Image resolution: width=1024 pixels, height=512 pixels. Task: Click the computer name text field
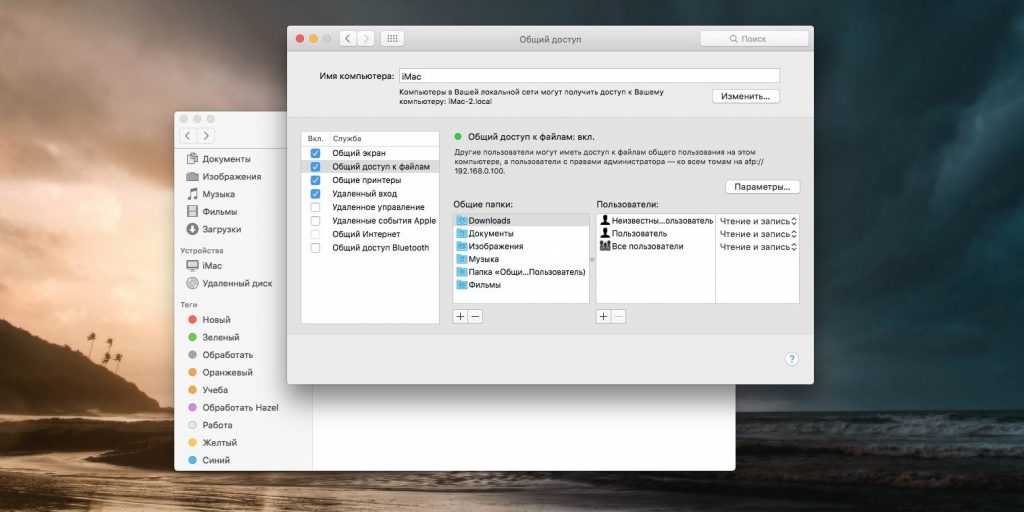tap(588, 75)
